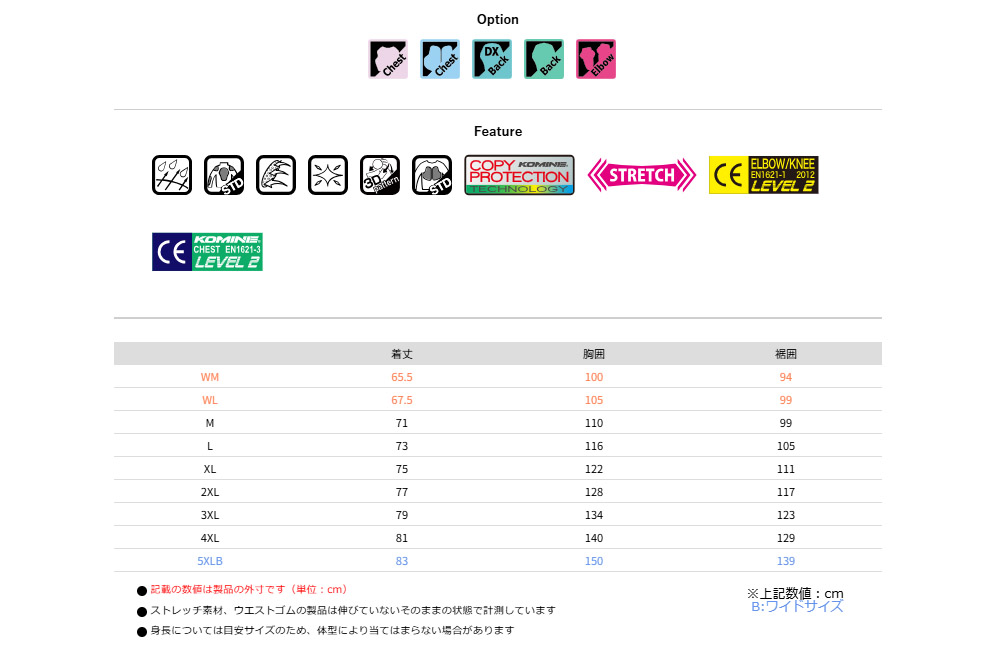Click the B:ワイドサイズ link
Screen dimensions: 1000x645
pos(797,606)
